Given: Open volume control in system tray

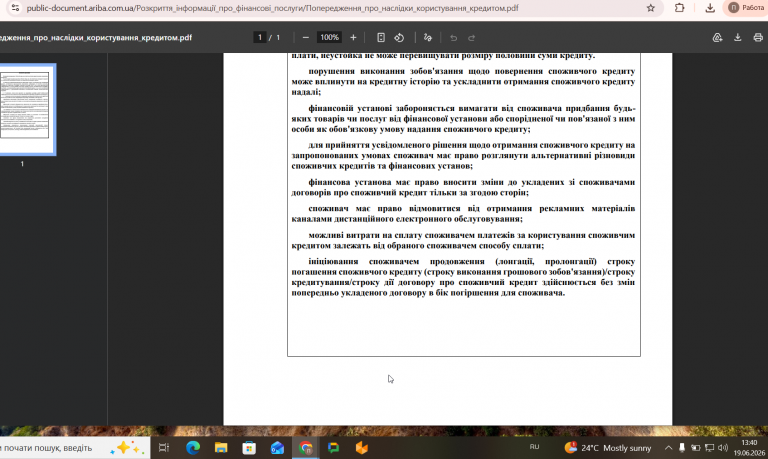Looking at the screenshot, I should click(x=722, y=448).
